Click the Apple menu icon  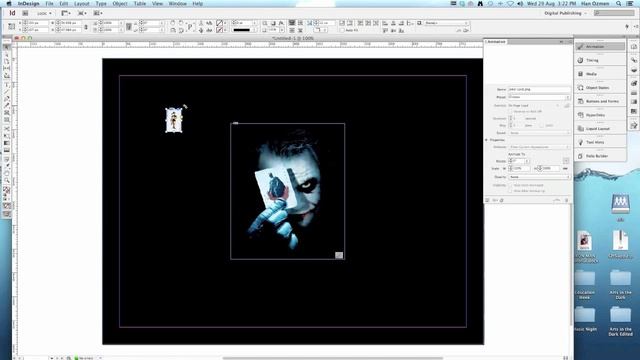pyautogui.click(x=9, y=4)
